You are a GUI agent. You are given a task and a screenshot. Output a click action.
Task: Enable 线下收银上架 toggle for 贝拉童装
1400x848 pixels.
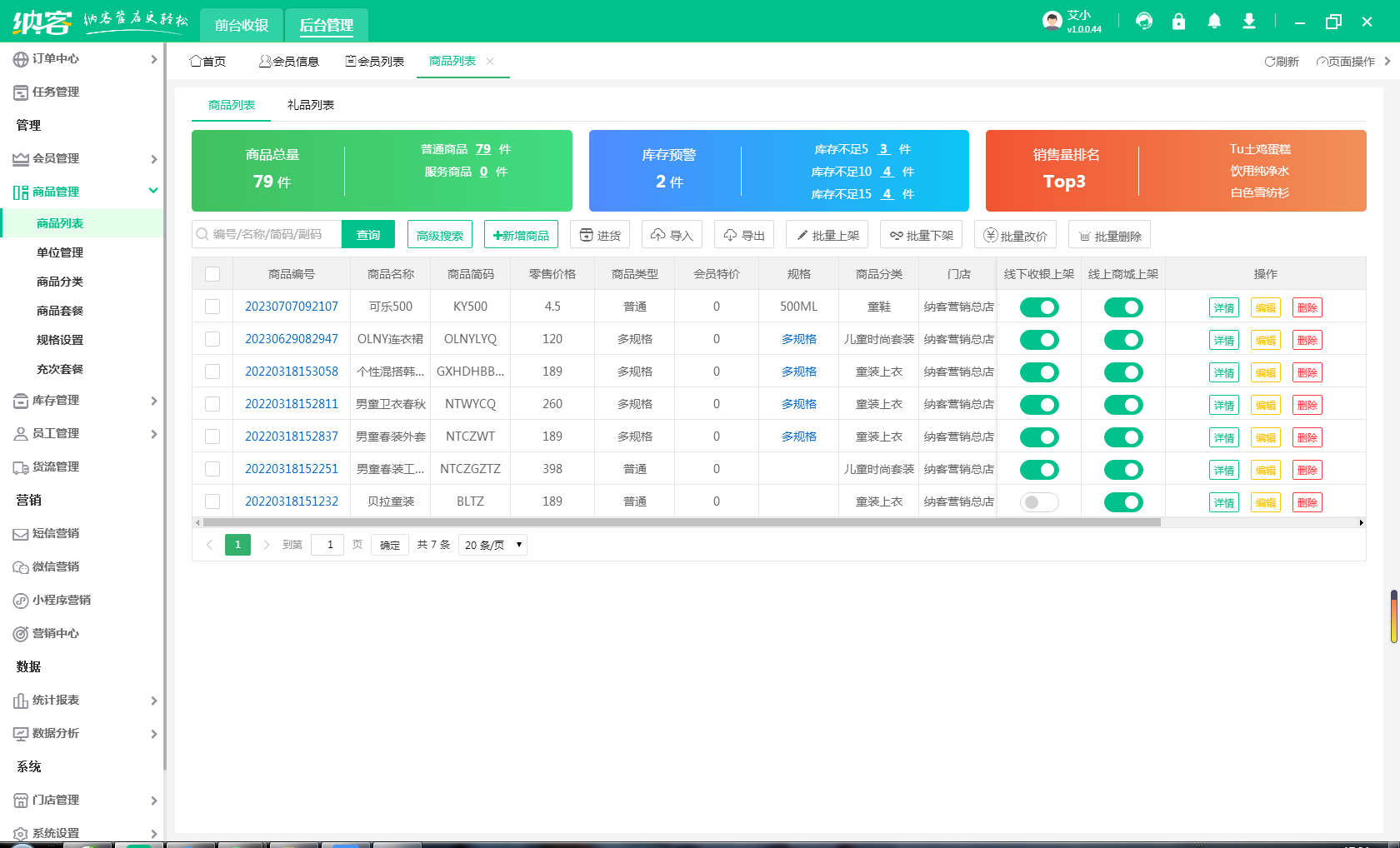[x=1039, y=502]
